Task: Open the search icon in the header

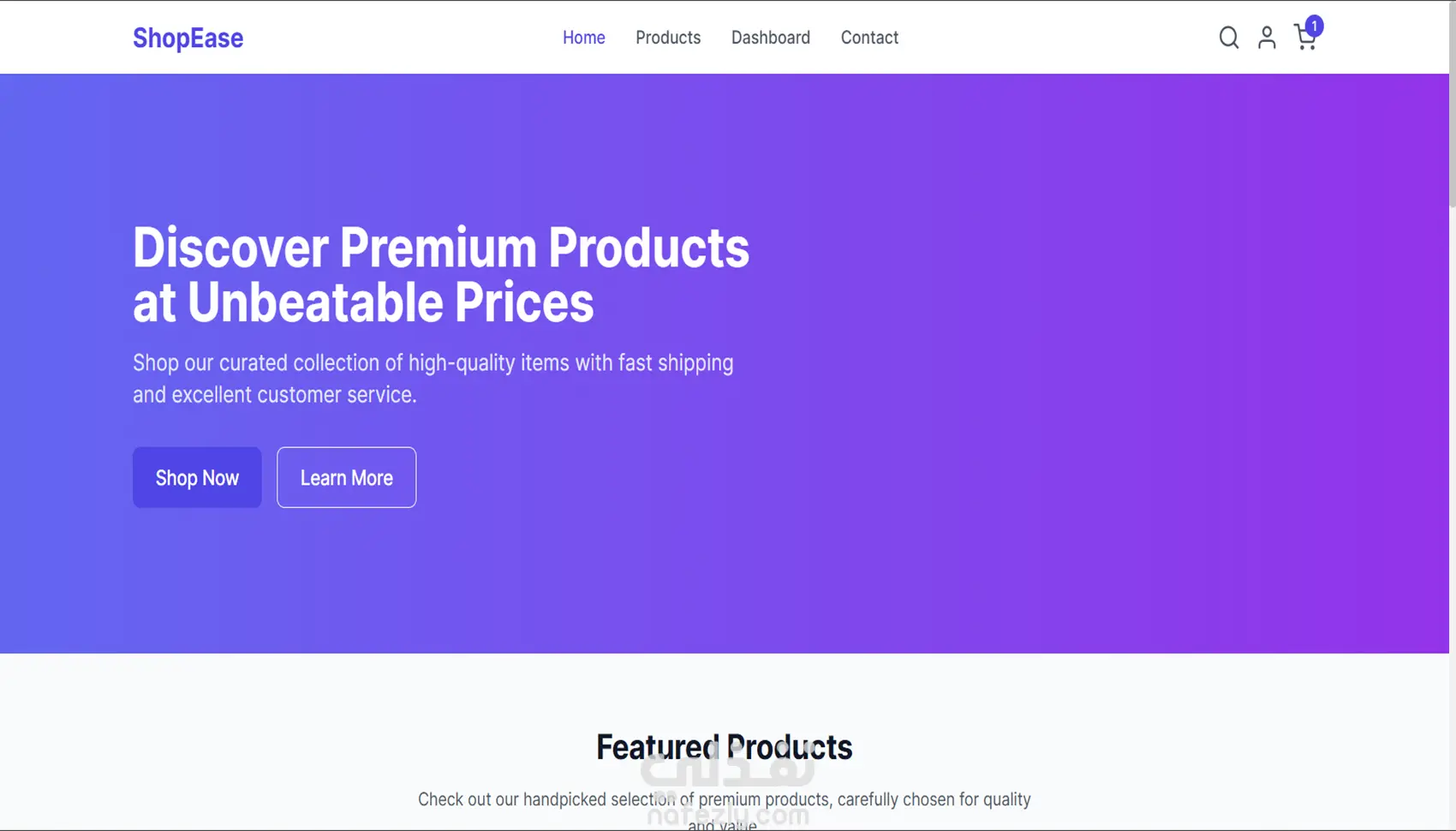Action: point(1229,38)
